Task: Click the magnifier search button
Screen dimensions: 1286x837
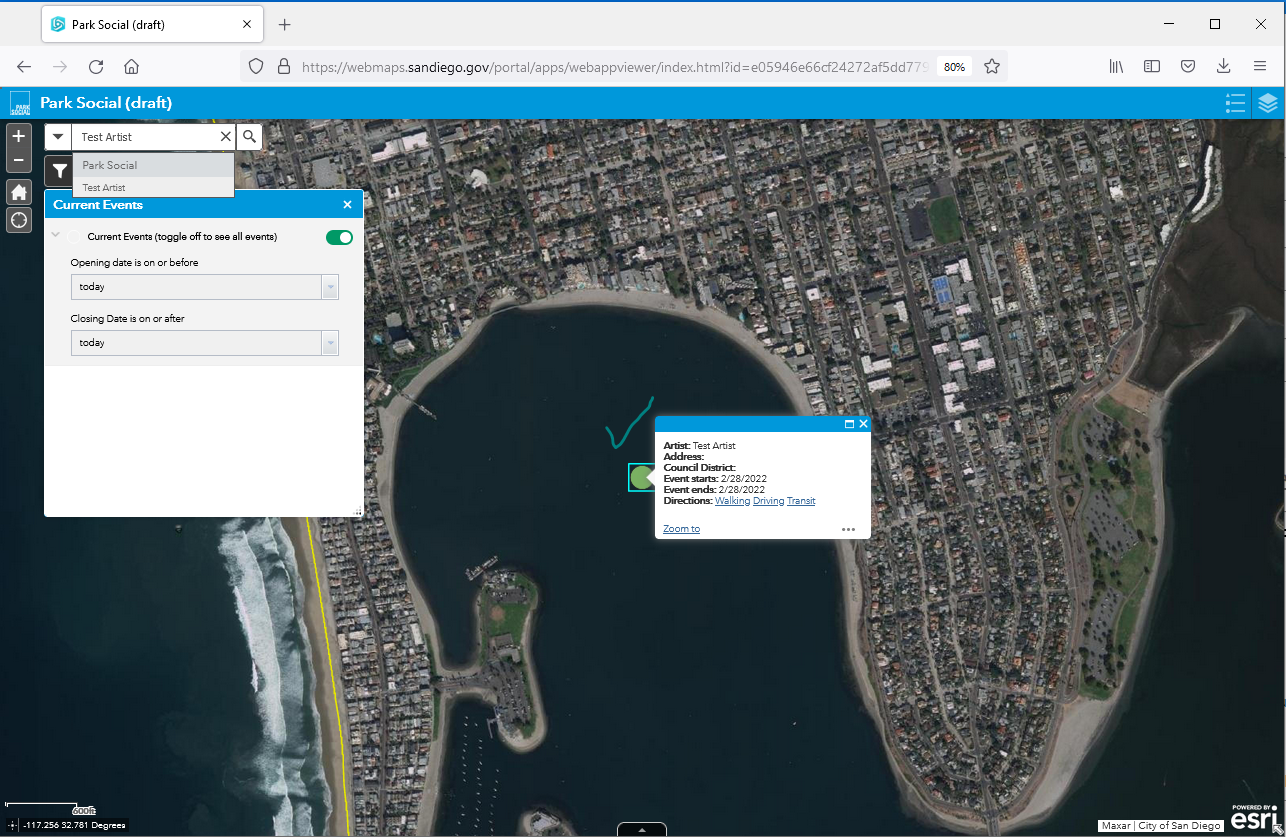Action: 250,137
